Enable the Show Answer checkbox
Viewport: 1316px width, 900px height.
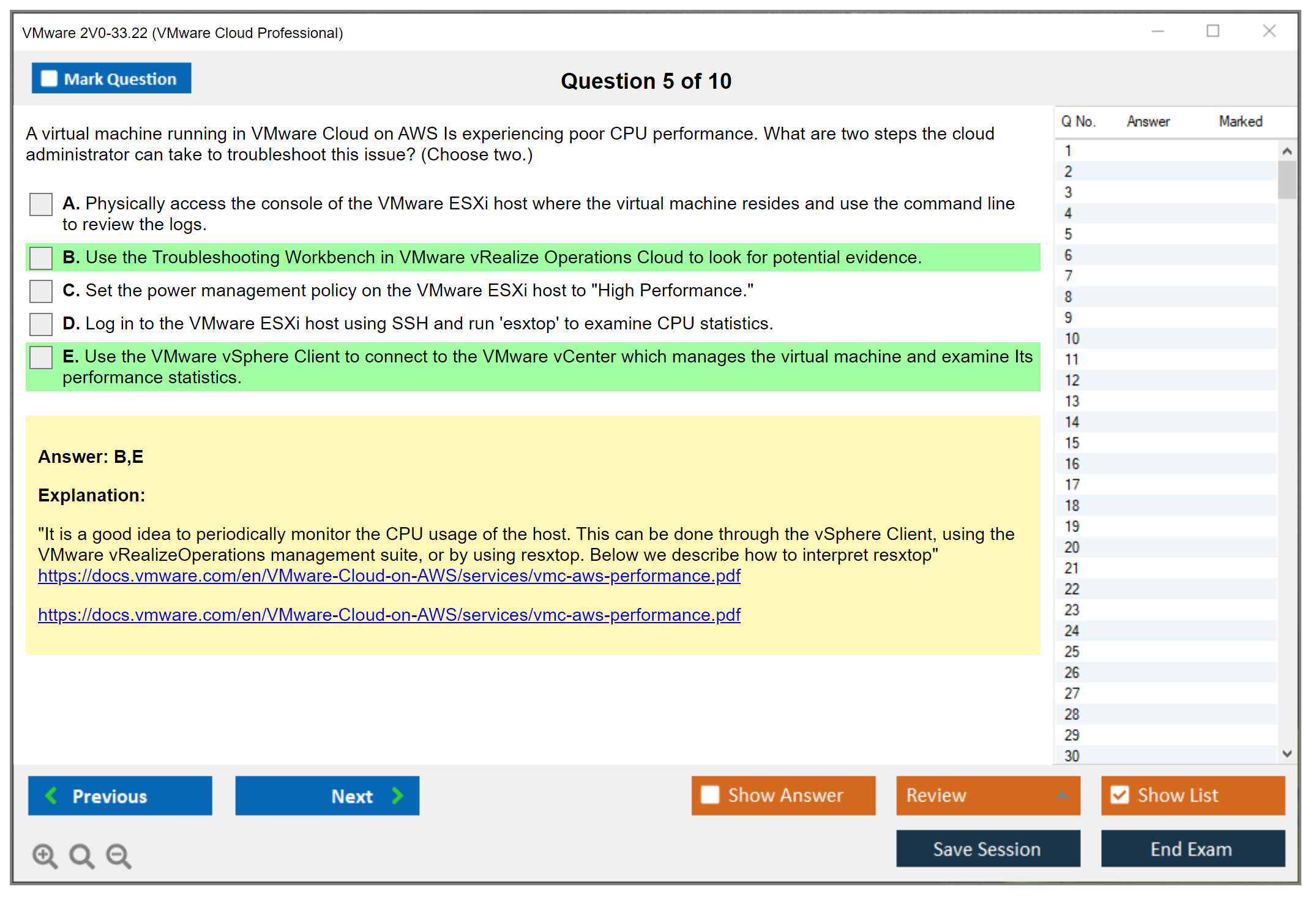(710, 795)
